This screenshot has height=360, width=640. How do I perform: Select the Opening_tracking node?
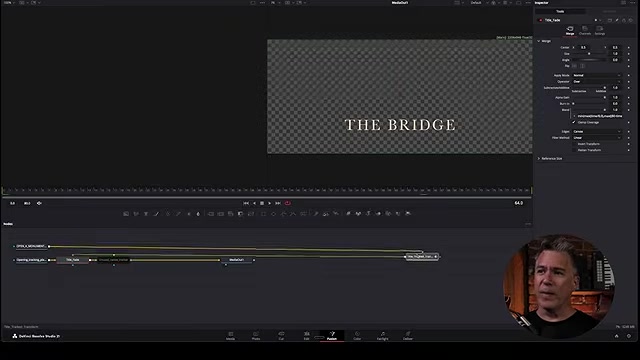click(x=31, y=260)
